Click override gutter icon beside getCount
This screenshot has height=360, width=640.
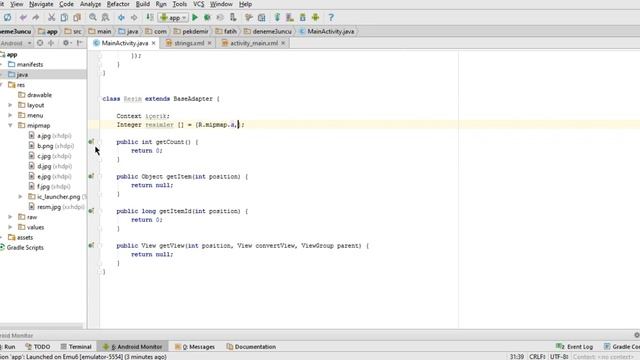91,142
